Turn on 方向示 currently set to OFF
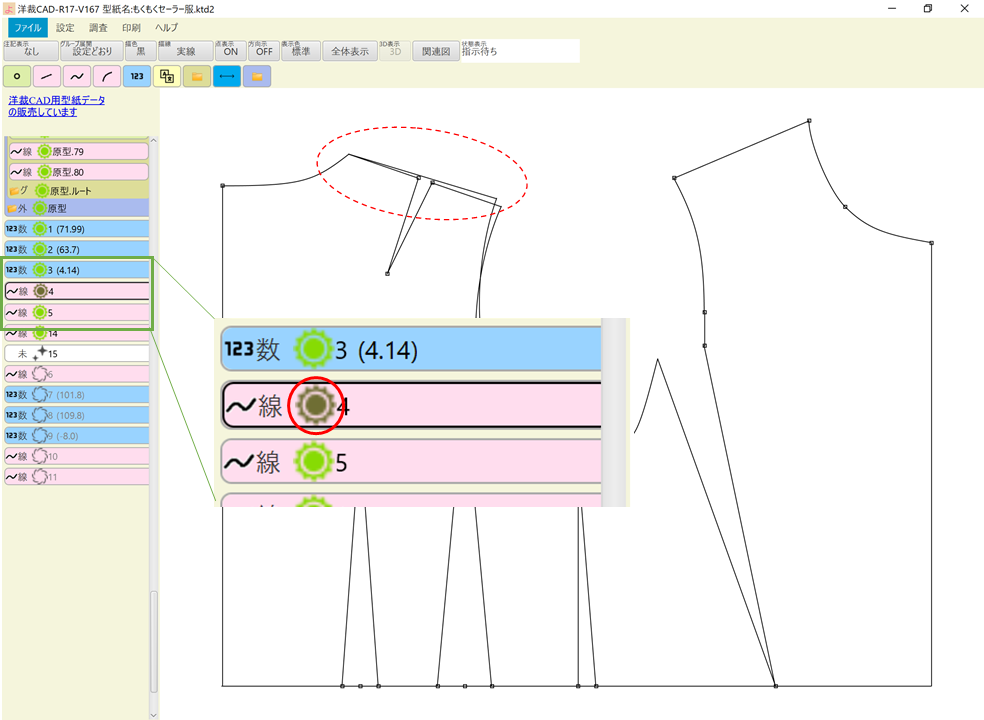Screen dimensions: 984x720 coord(263,50)
